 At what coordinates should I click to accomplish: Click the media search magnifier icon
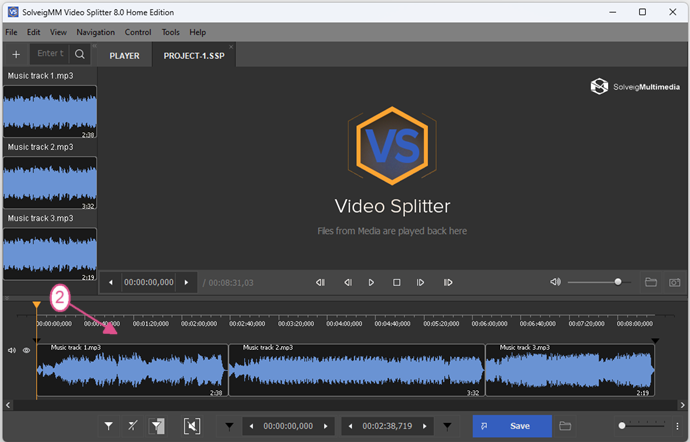pos(80,54)
